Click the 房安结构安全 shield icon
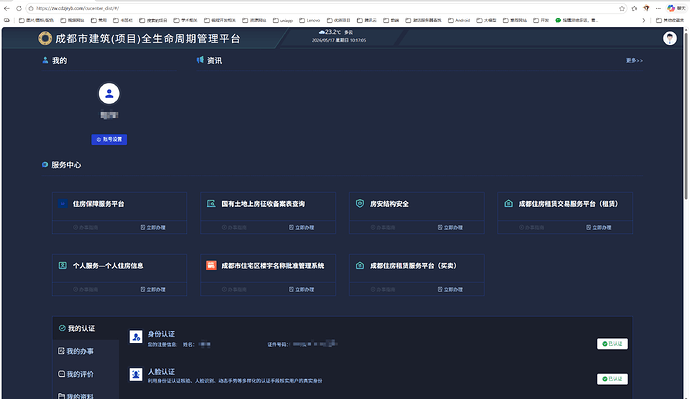 (x=360, y=204)
